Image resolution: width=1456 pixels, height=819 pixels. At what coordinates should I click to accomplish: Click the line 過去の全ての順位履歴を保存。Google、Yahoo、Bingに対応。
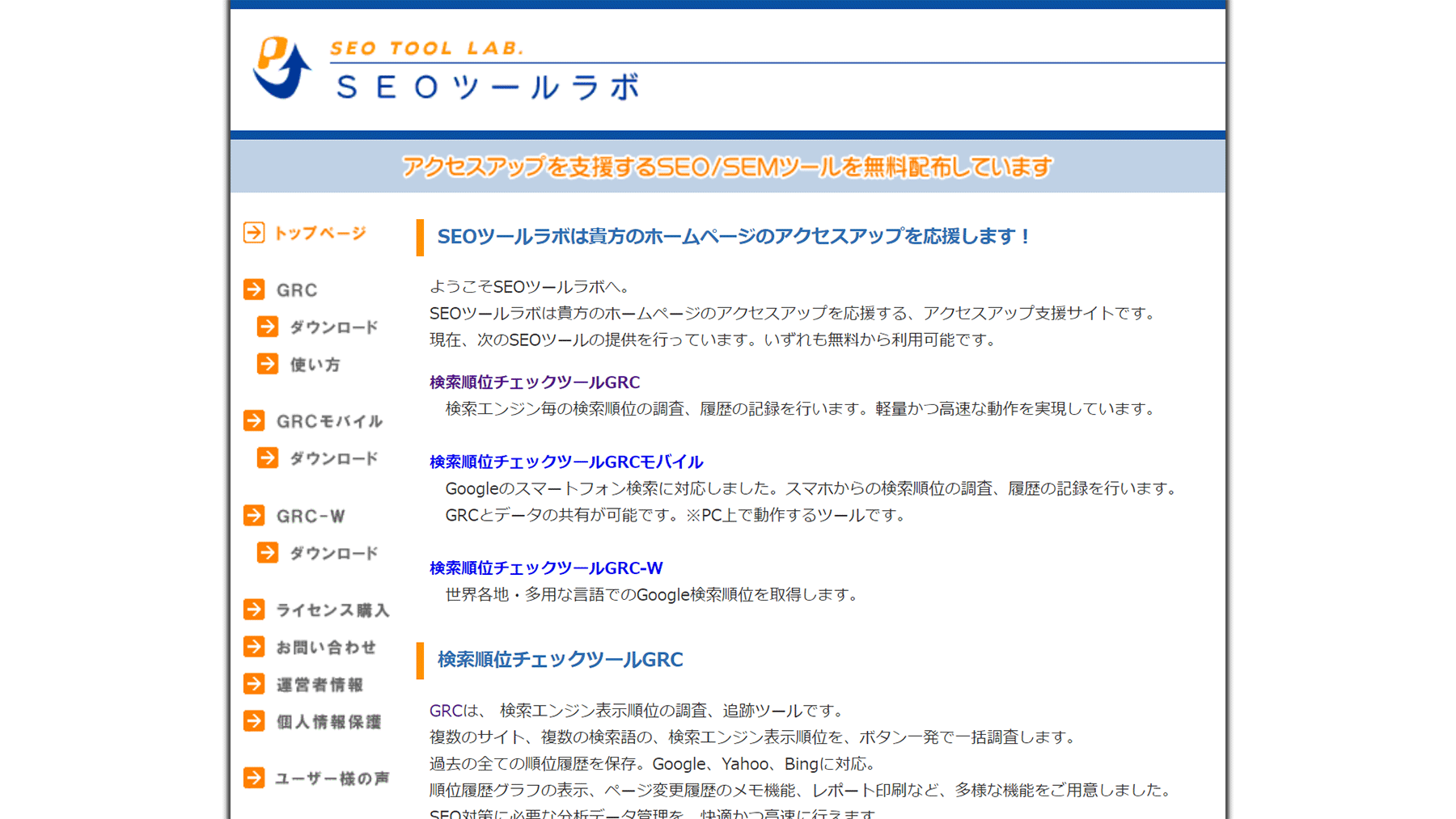pyautogui.click(x=653, y=764)
